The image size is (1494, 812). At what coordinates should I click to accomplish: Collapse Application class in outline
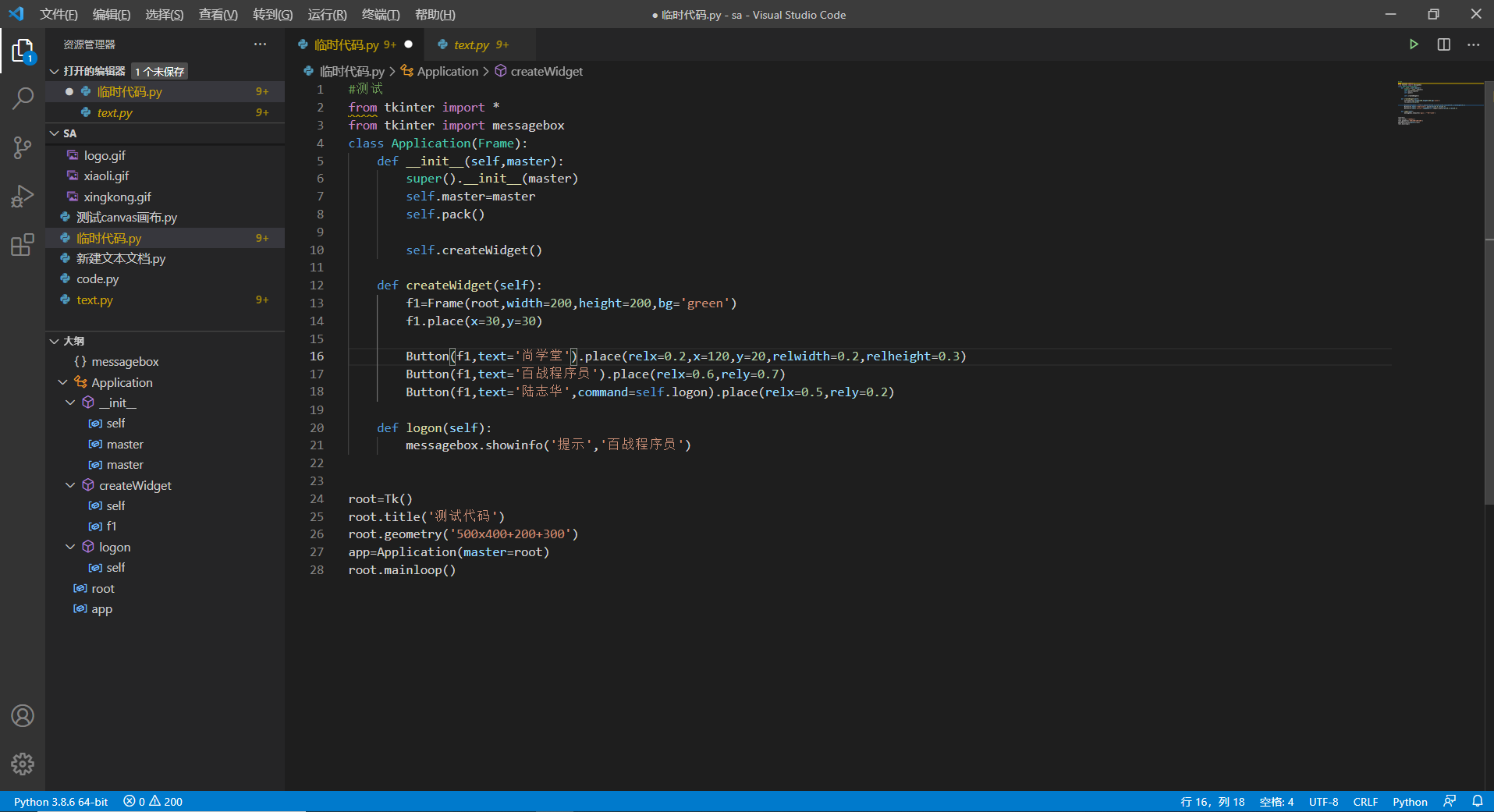click(62, 382)
